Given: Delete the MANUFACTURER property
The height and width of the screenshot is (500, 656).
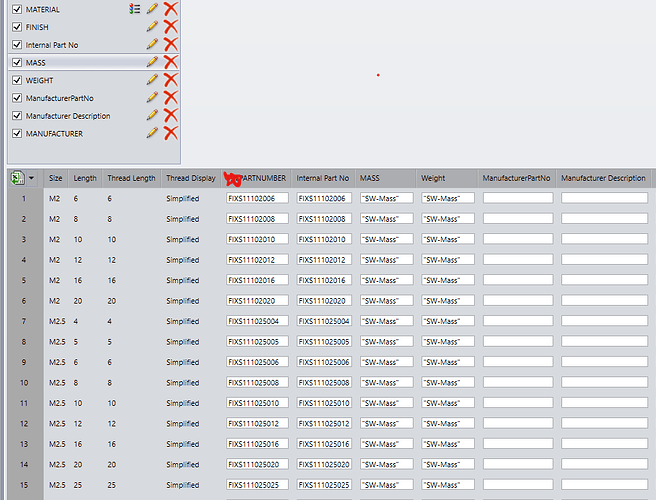Looking at the screenshot, I should coord(170,133).
